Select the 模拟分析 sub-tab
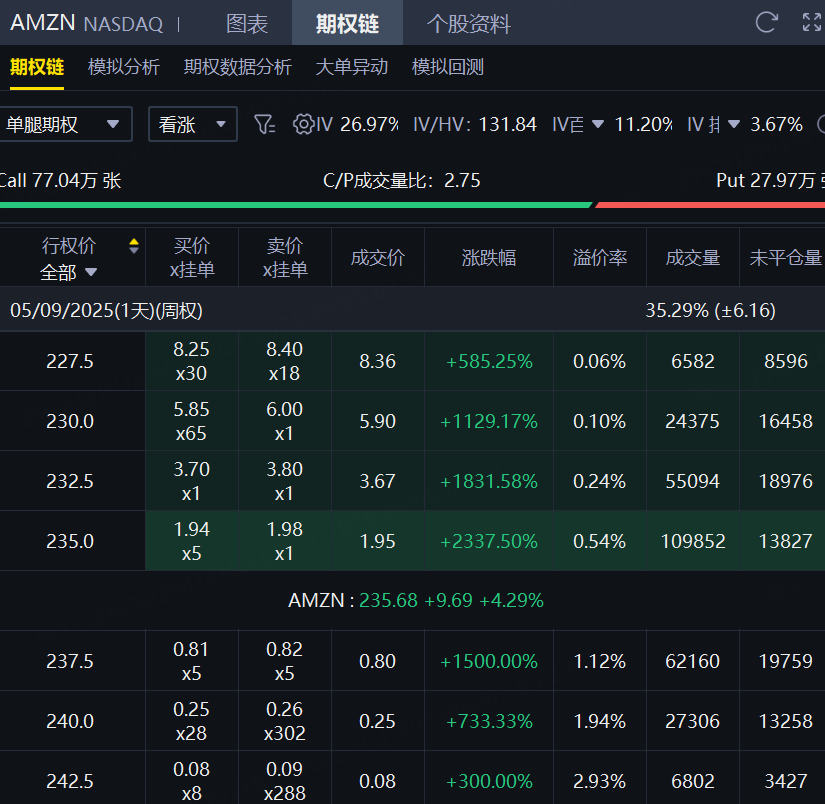The height and width of the screenshot is (804, 825). click(x=124, y=67)
